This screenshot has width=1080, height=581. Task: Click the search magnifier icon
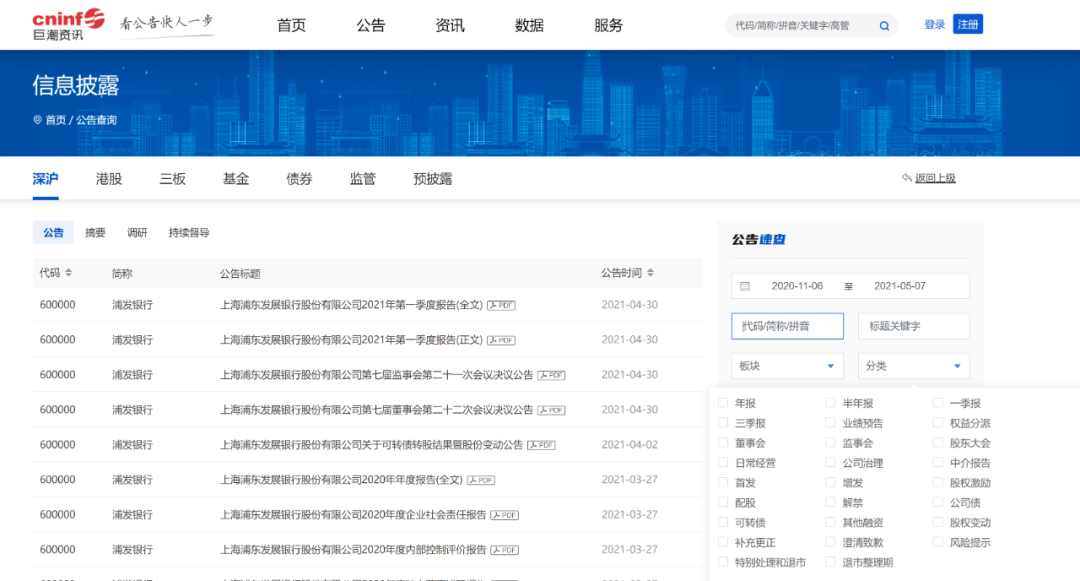coord(884,26)
